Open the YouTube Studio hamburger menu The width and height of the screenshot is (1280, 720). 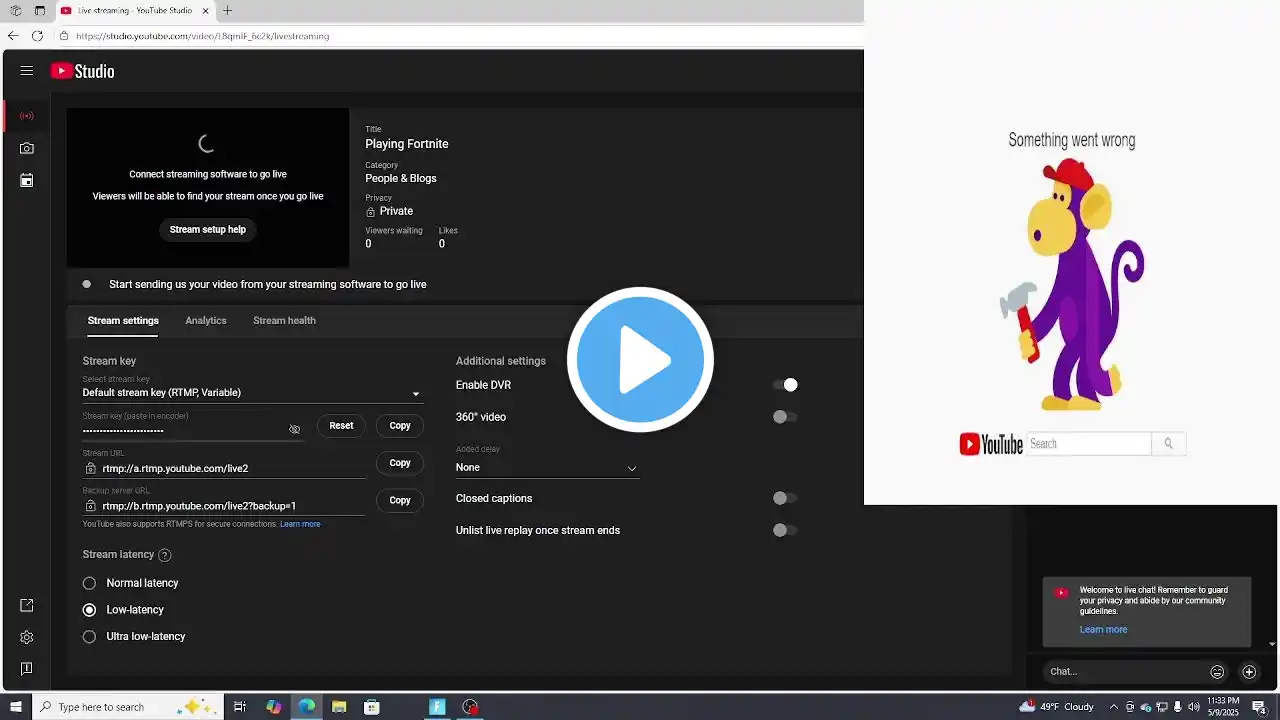(27, 71)
